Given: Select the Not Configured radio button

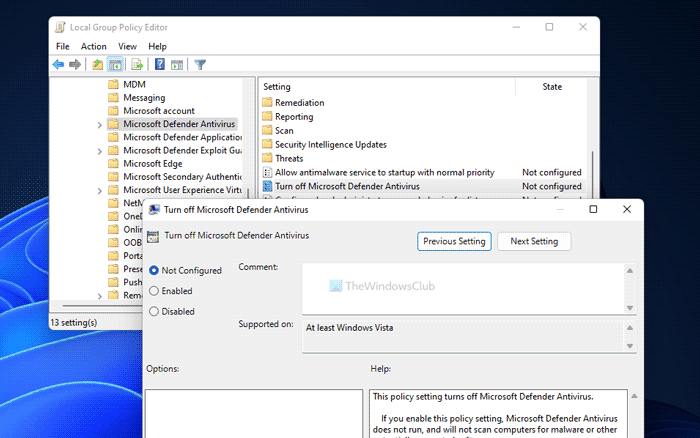Looking at the screenshot, I should point(154,270).
